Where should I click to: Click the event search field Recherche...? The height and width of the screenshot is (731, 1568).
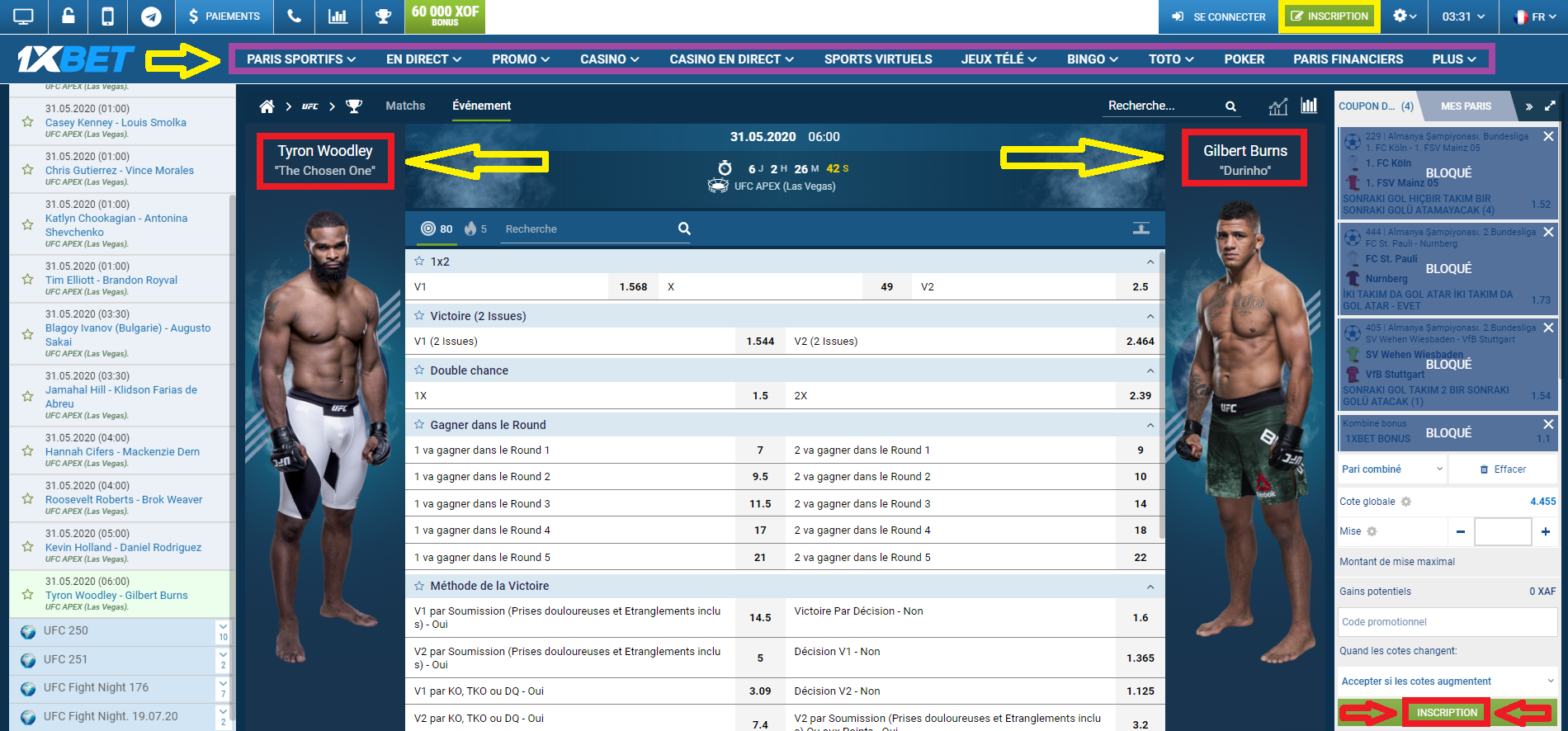(x=1162, y=106)
